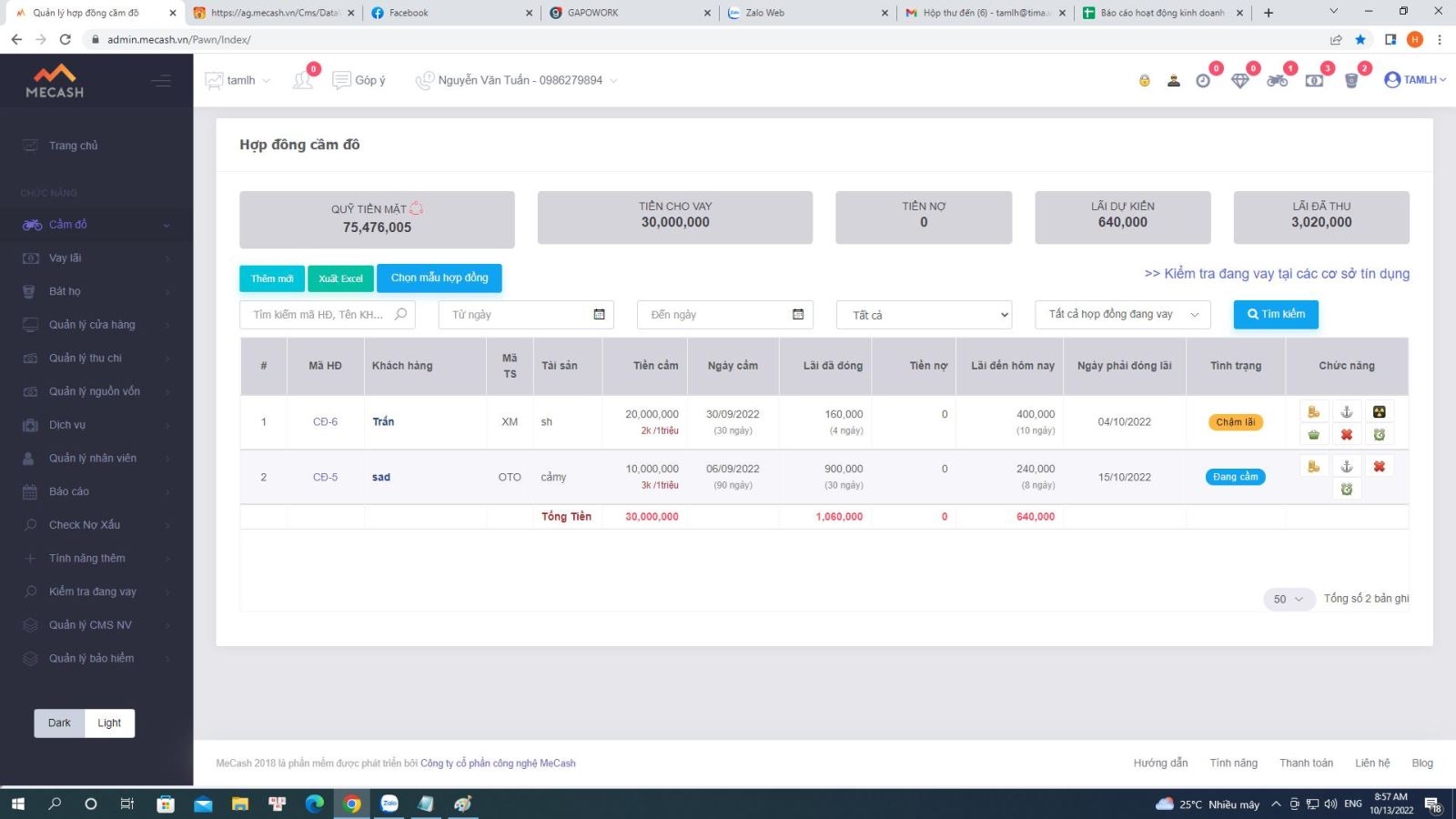Expand the 'Tất cả hợp đồng đang vay' dropdown
This screenshot has width=1456, height=819.
1122,315
